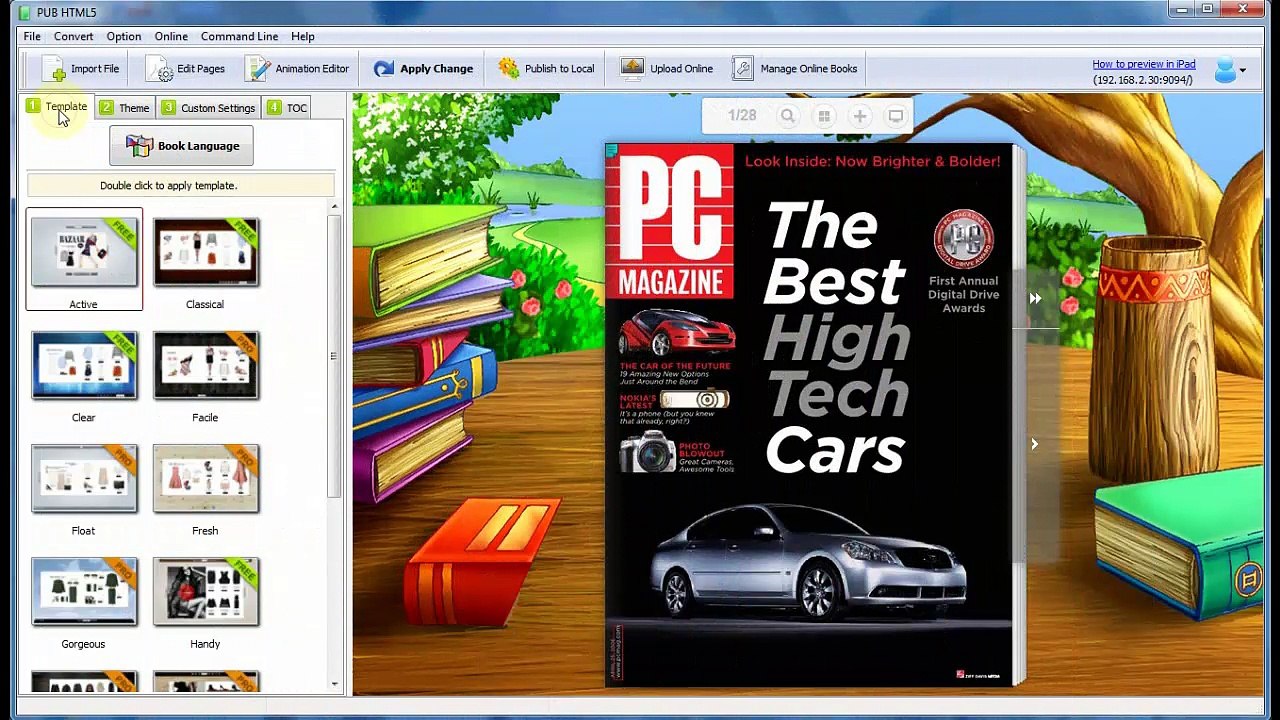The image size is (1280, 720).
Task: Open the Command Line menu
Action: [x=239, y=36]
